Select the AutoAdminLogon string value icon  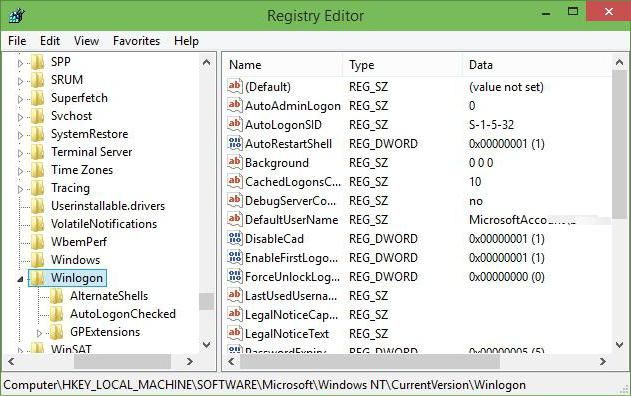(x=235, y=105)
